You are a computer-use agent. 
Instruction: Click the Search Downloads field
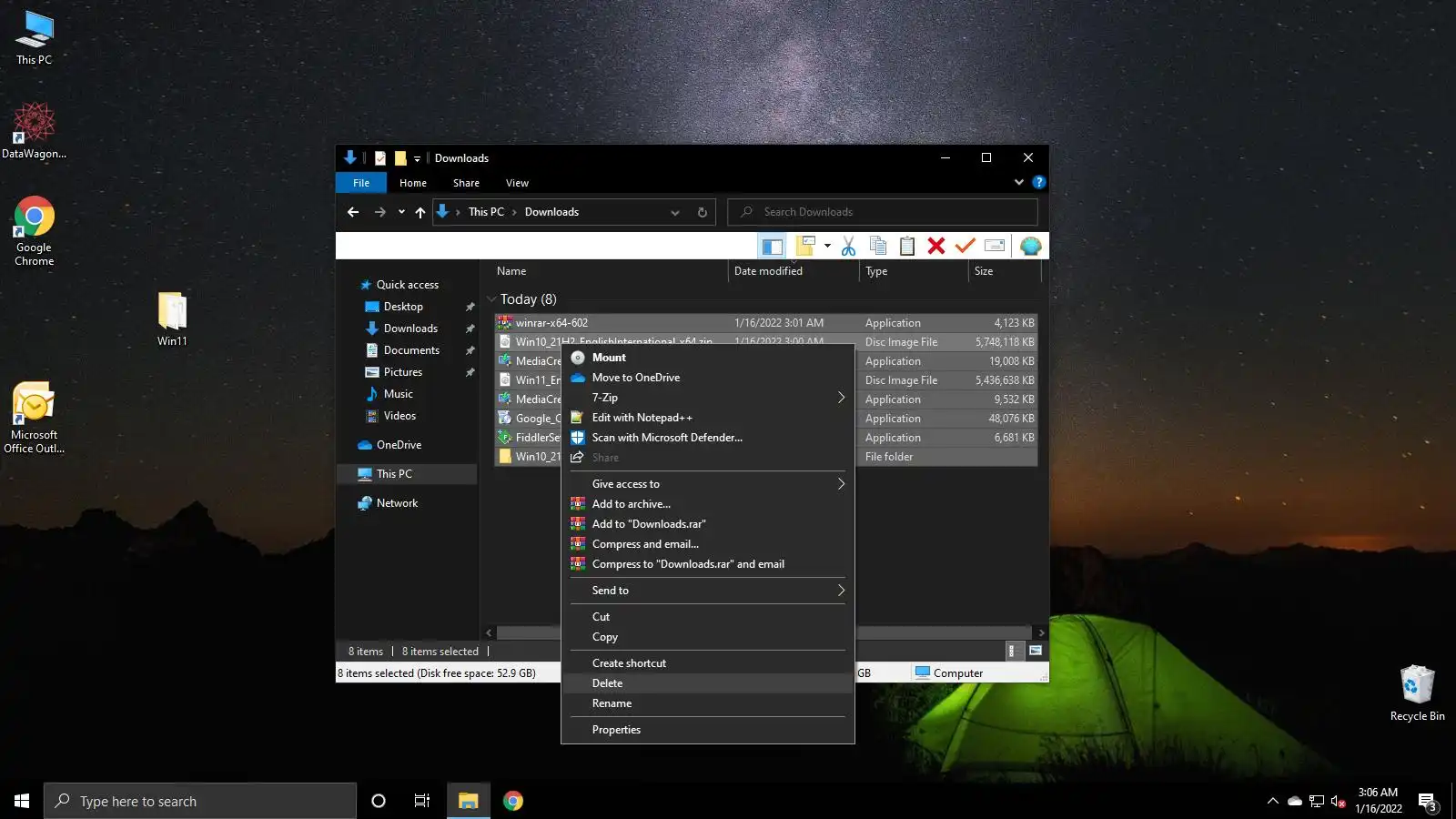click(883, 212)
